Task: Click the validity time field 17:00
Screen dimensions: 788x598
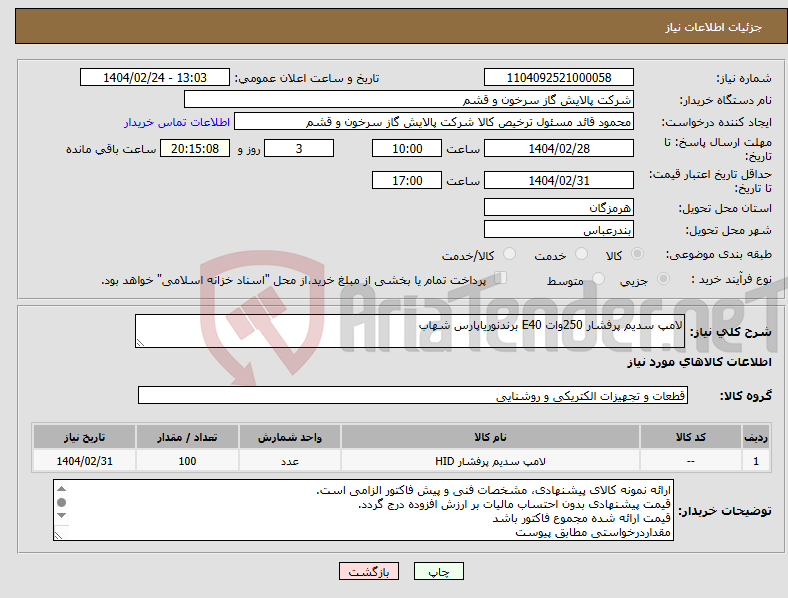Action: 407,180
